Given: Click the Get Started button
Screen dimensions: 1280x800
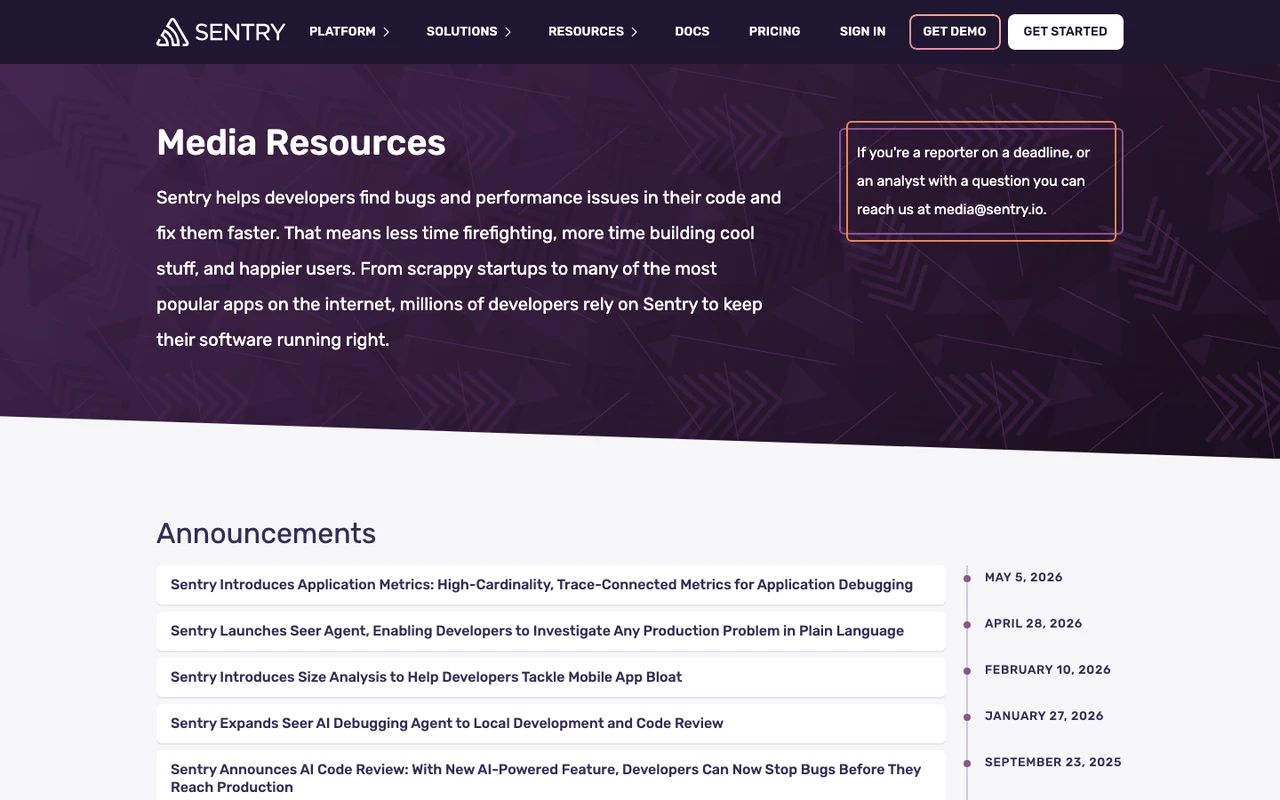Looking at the screenshot, I should click(x=1065, y=32).
